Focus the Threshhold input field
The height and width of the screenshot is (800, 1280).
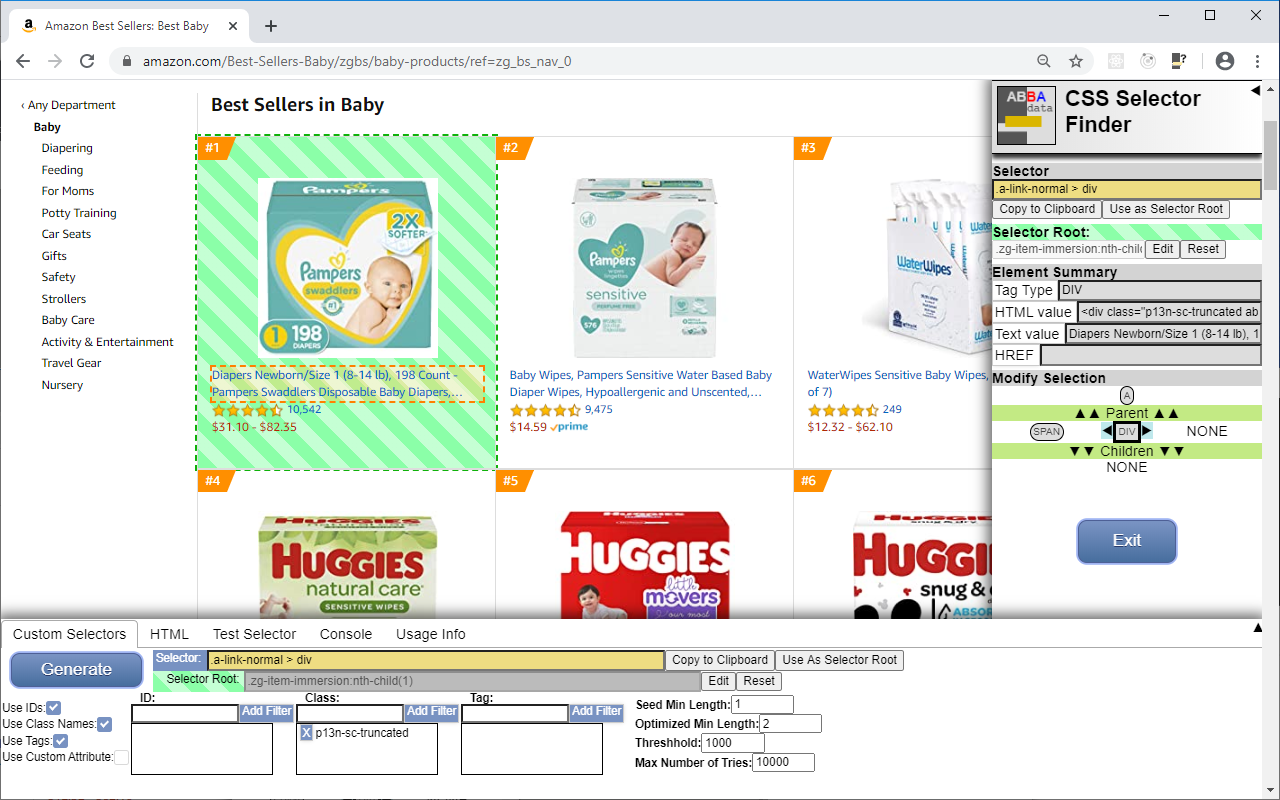click(x=733, y=743)
